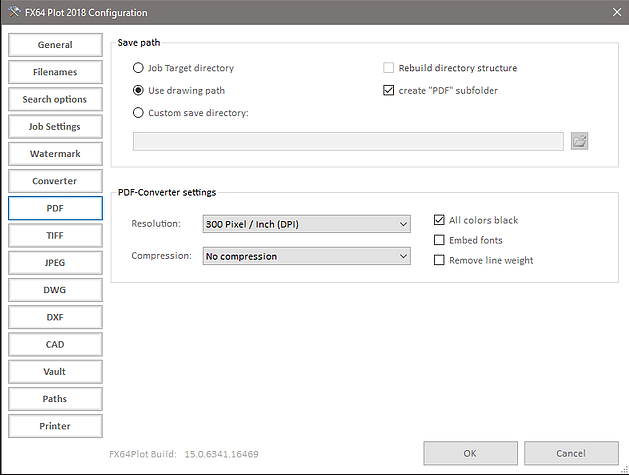This screenshot has width=629, height=475.
Task: Choose Custom save directory radio option
Action: point(138,113)
